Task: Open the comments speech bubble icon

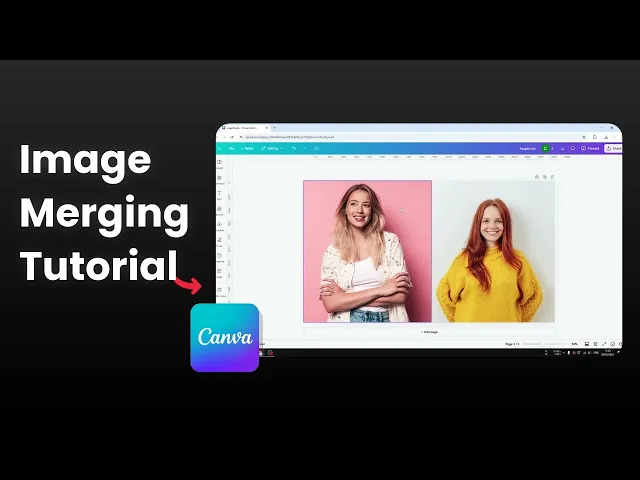Action: 573,149
